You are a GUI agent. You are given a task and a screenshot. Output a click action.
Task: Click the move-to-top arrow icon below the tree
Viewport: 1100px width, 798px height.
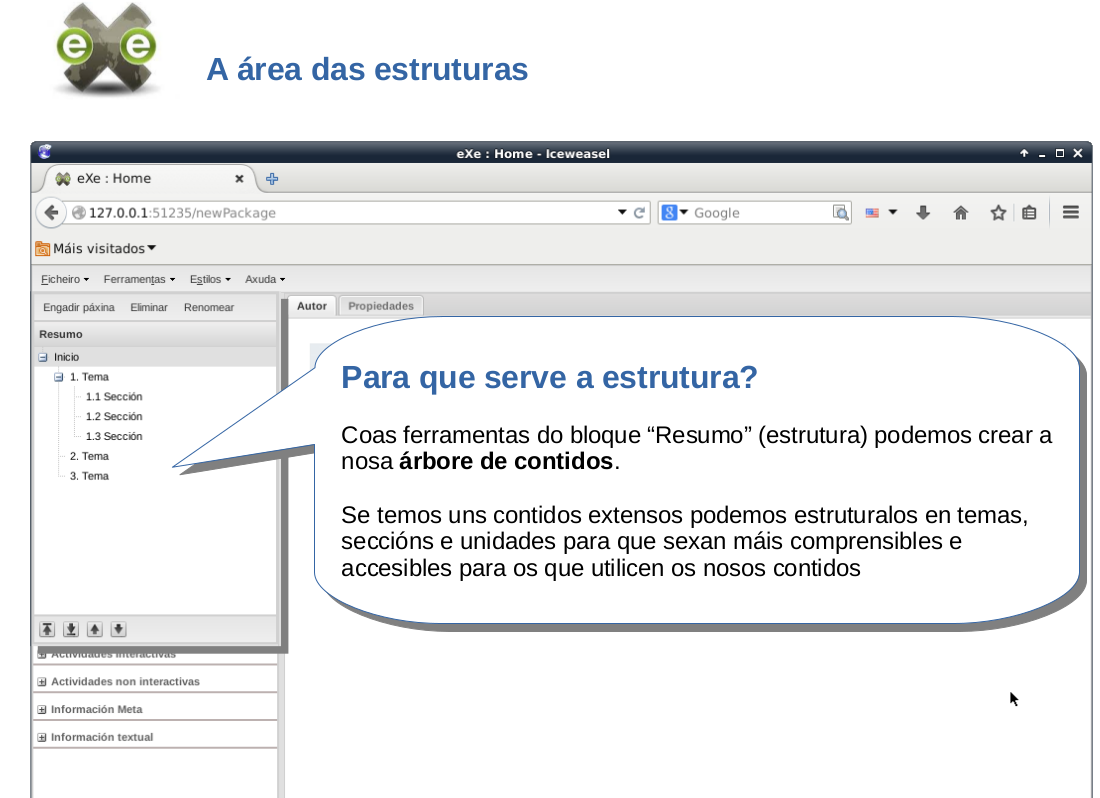click(47, 629)
